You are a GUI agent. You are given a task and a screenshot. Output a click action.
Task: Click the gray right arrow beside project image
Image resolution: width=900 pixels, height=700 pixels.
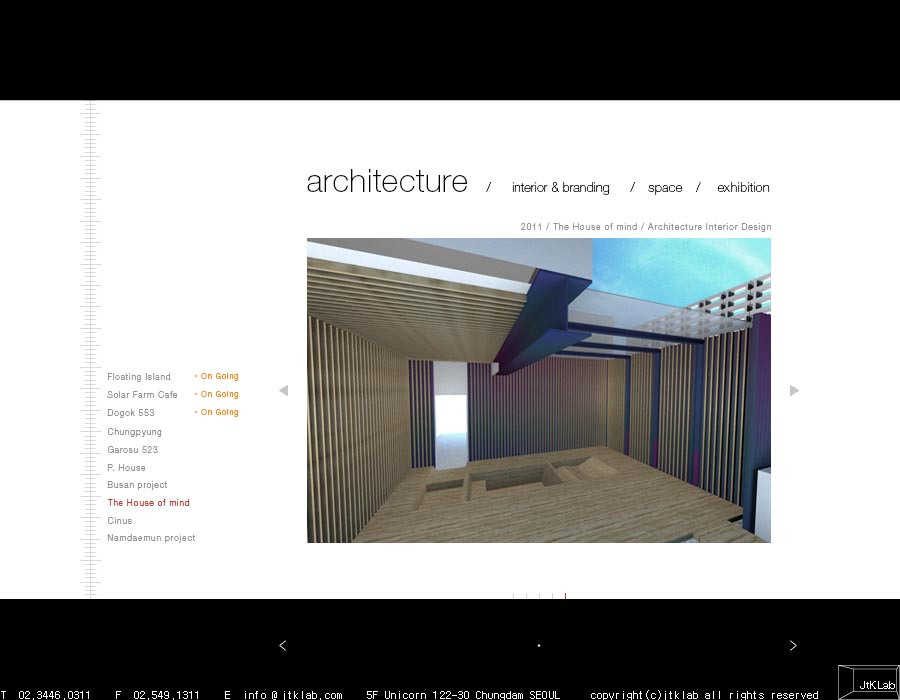794,391
